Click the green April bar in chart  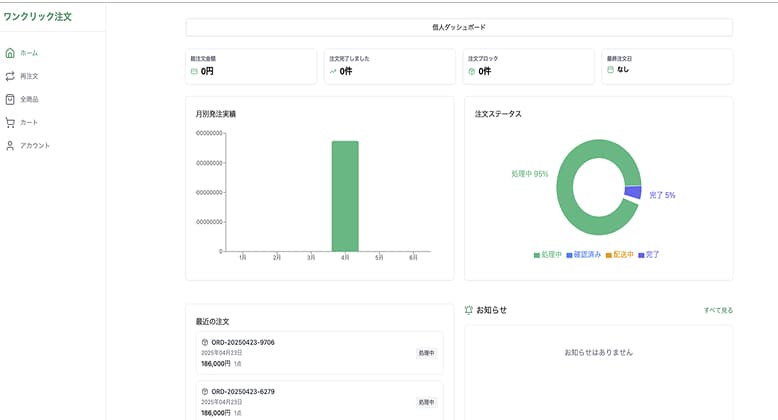coord(345,196)
